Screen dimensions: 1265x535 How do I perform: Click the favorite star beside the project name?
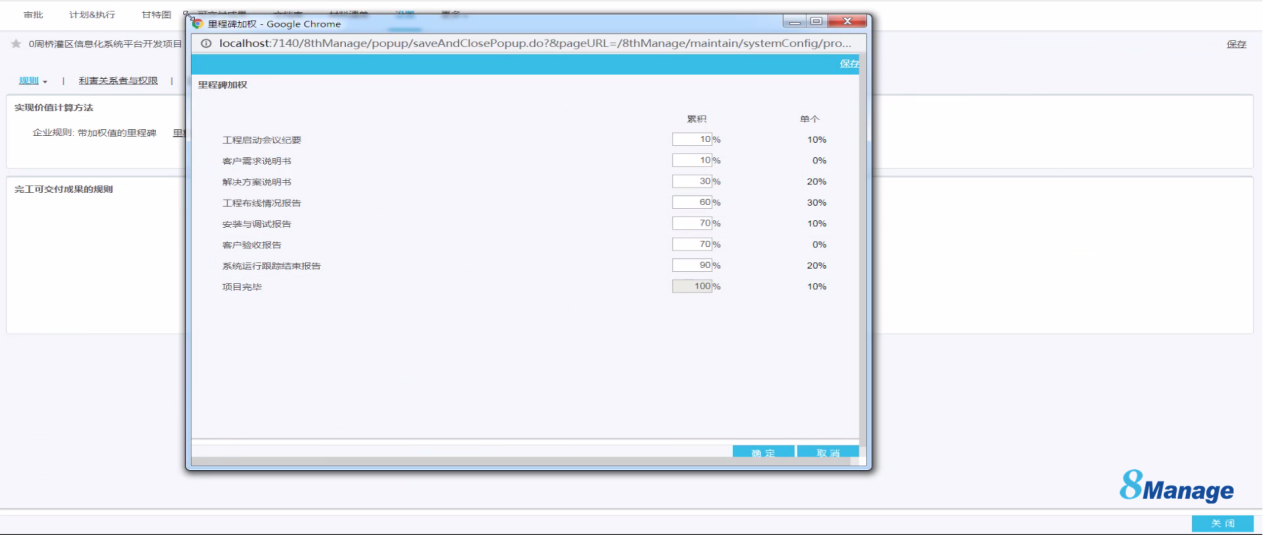pyautogui.click(x=16, y=44)
